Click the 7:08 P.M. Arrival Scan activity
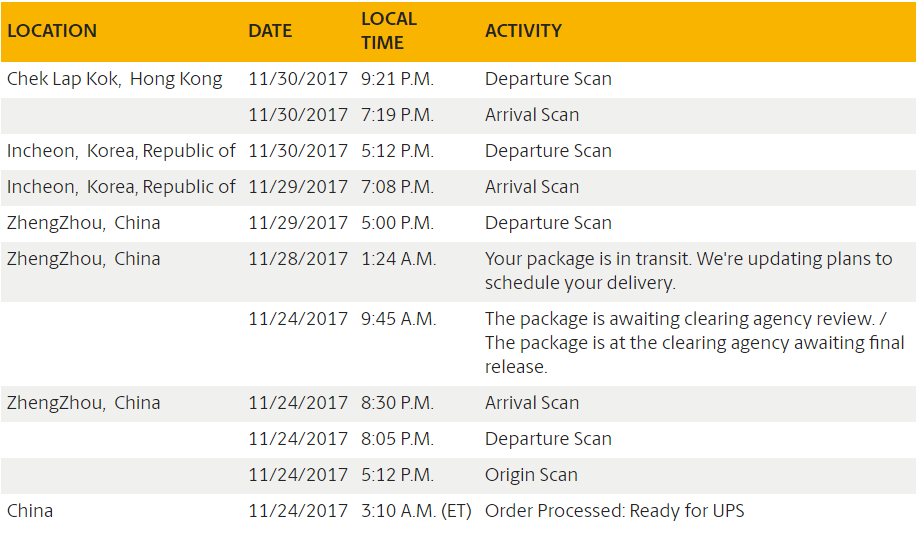Screen dimensions: 924x536 pyautogui.click(x=532, y=187)
